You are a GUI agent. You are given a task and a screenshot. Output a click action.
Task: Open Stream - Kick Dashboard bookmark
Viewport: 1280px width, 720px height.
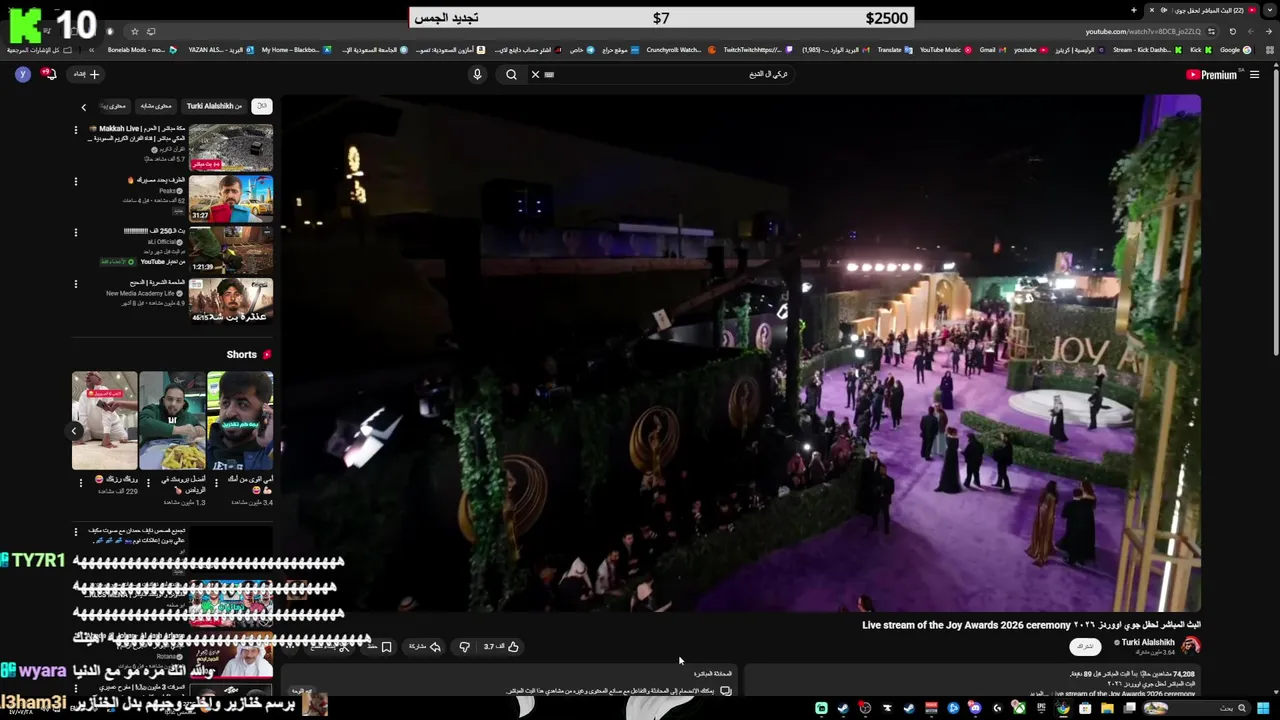(1147, 50)
